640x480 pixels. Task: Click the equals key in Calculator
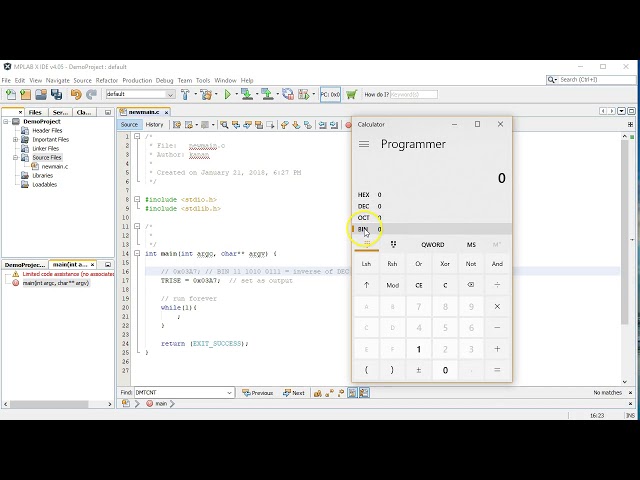[497, 370]
